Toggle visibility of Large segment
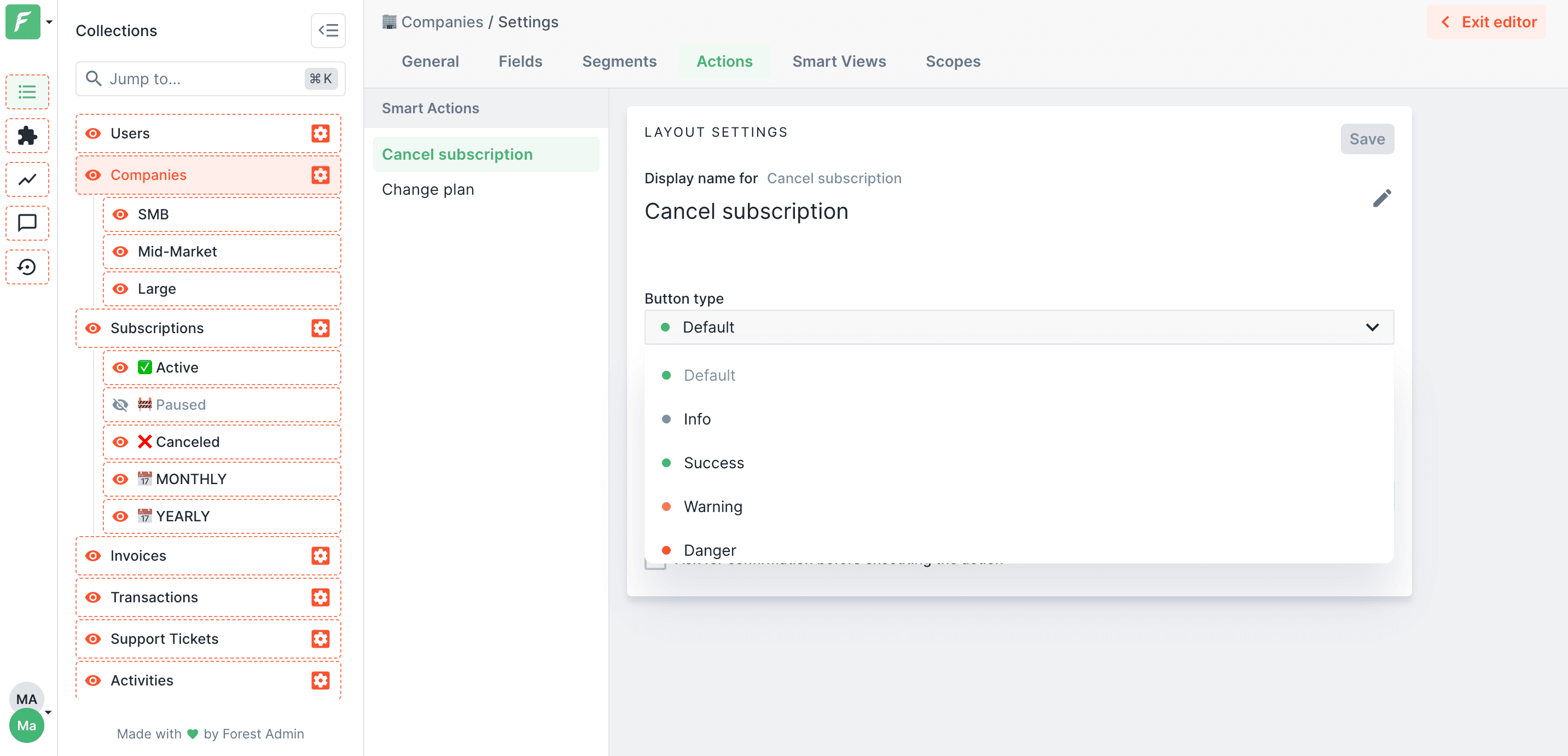Image resolution: width=1568 pixels, height=756 pixels. point(120,288)
